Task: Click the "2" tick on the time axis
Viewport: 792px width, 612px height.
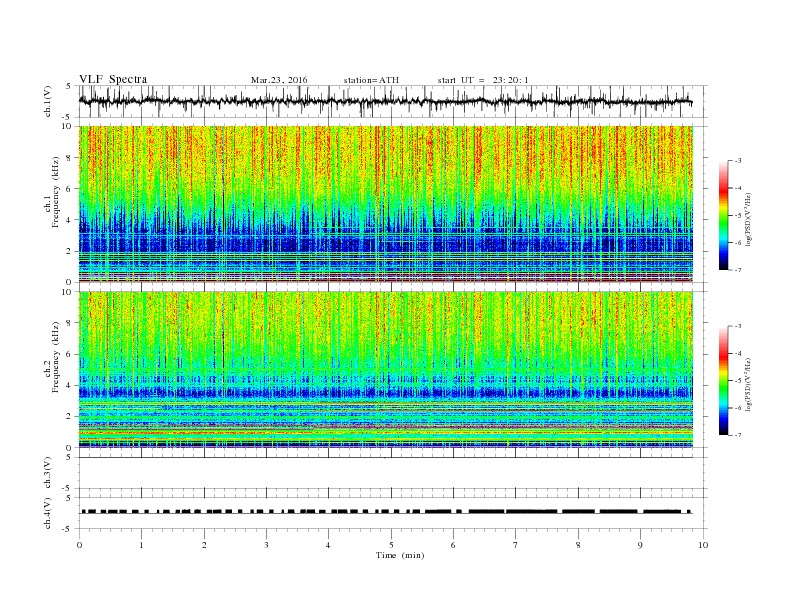Action: [204, 545]
